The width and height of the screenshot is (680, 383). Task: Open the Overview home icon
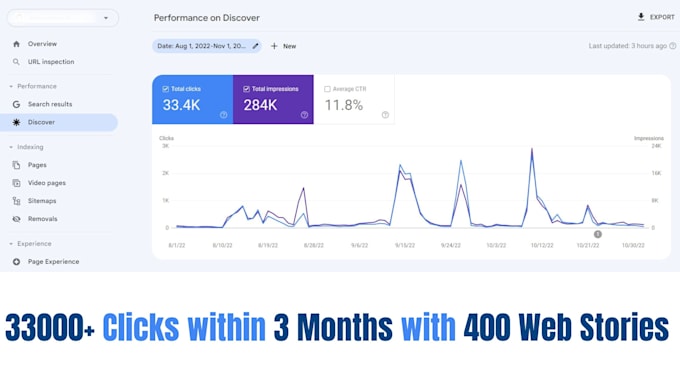pyautogui.click(x=16, y=44)
